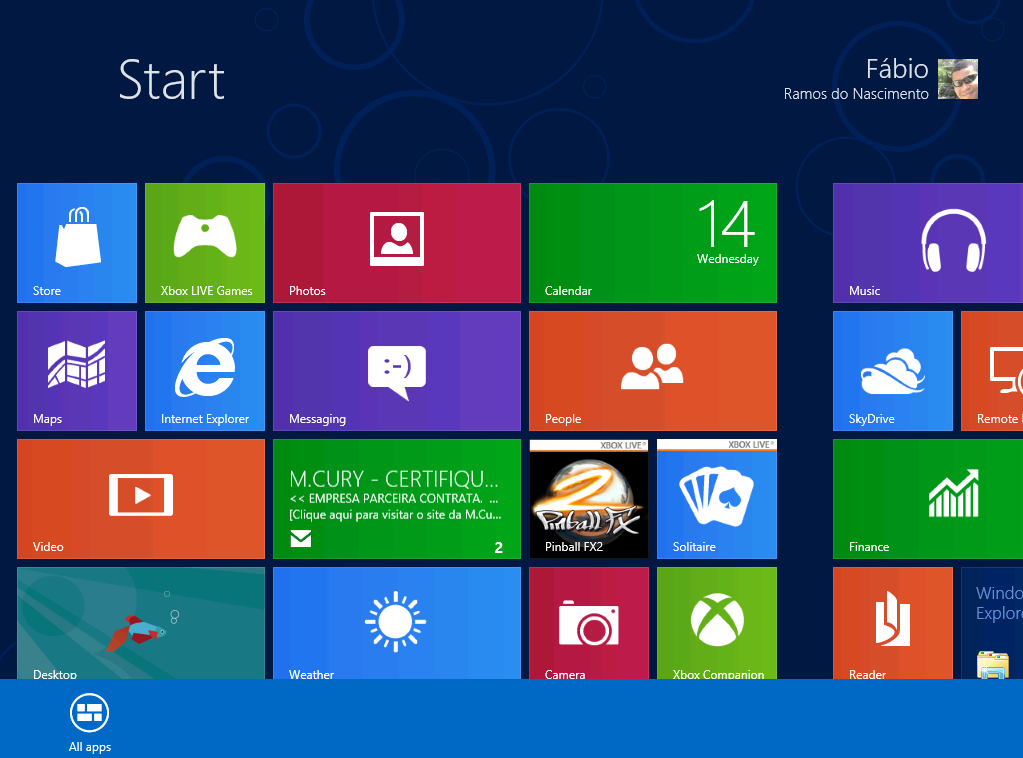Open the Reader tile
This screenshot has height=758, width=1023.
893,623
